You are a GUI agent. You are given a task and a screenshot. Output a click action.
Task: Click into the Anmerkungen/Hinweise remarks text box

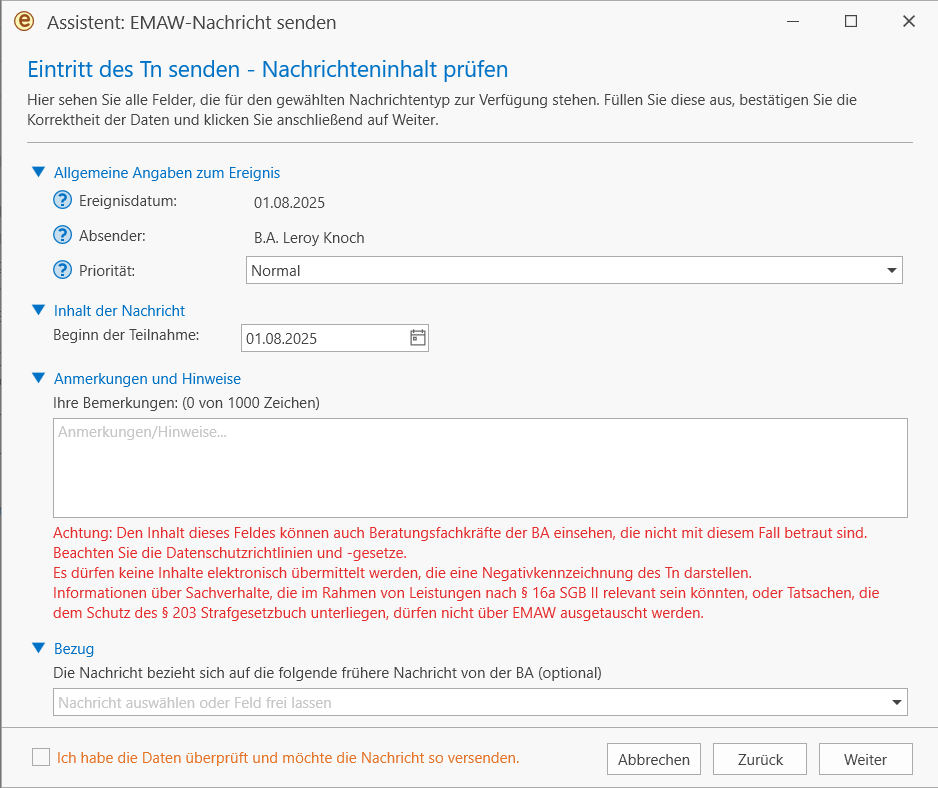[x=480, y=468]
